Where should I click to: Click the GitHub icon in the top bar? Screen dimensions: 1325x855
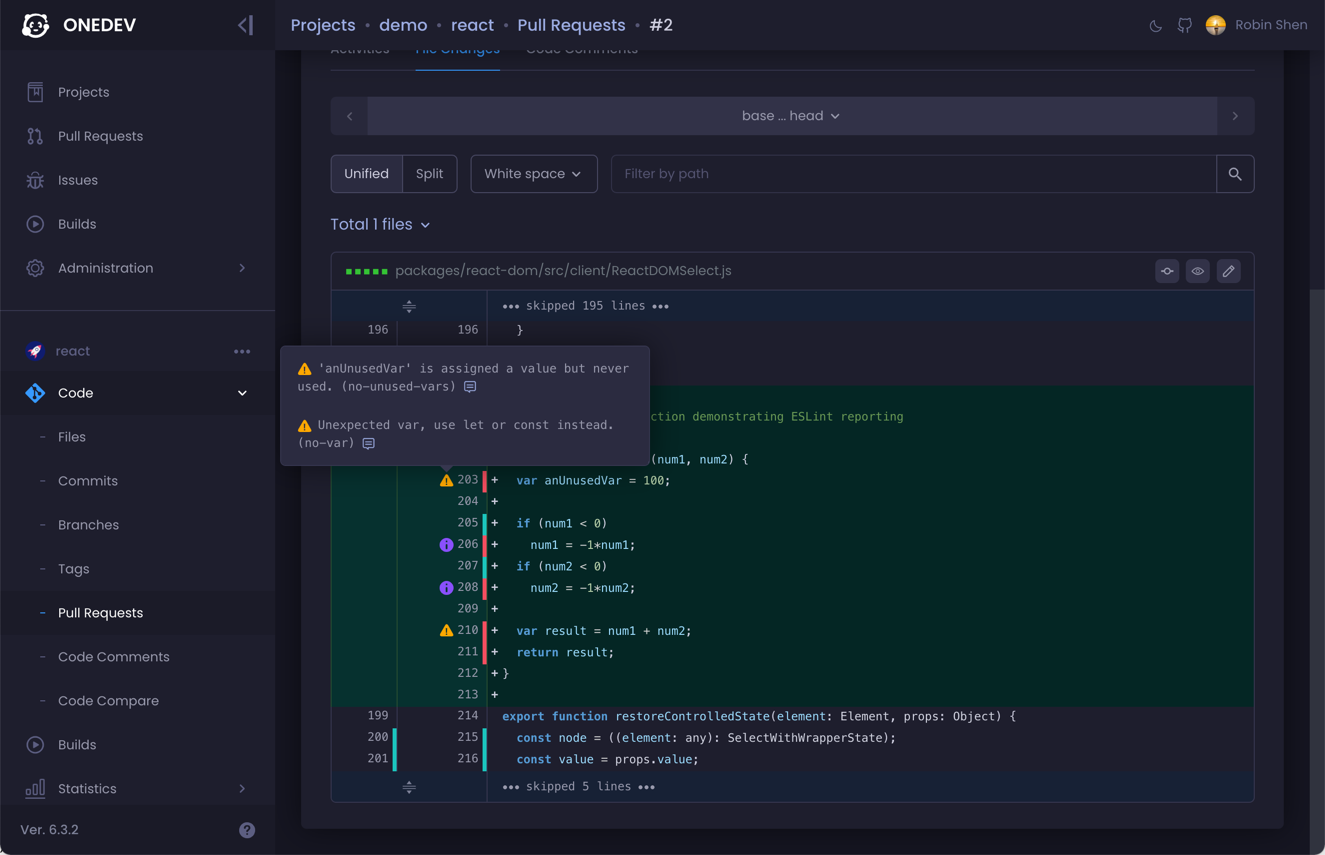tap(1185, 25)
